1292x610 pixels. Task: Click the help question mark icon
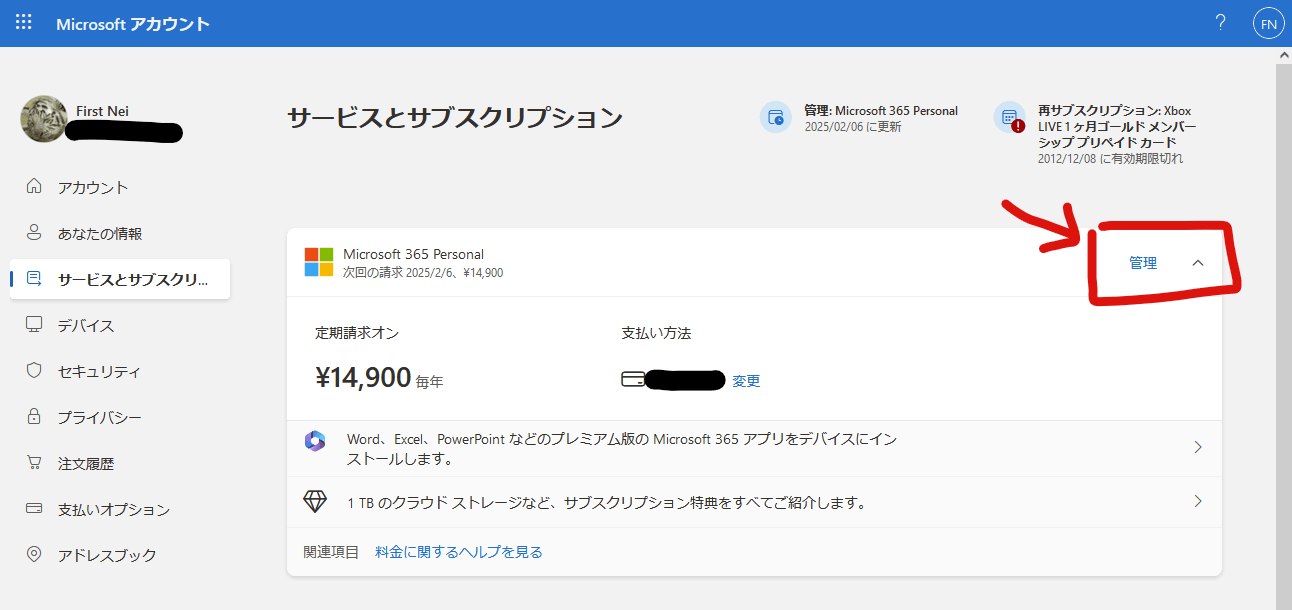pyautogui.click(x=1221, y=22)
